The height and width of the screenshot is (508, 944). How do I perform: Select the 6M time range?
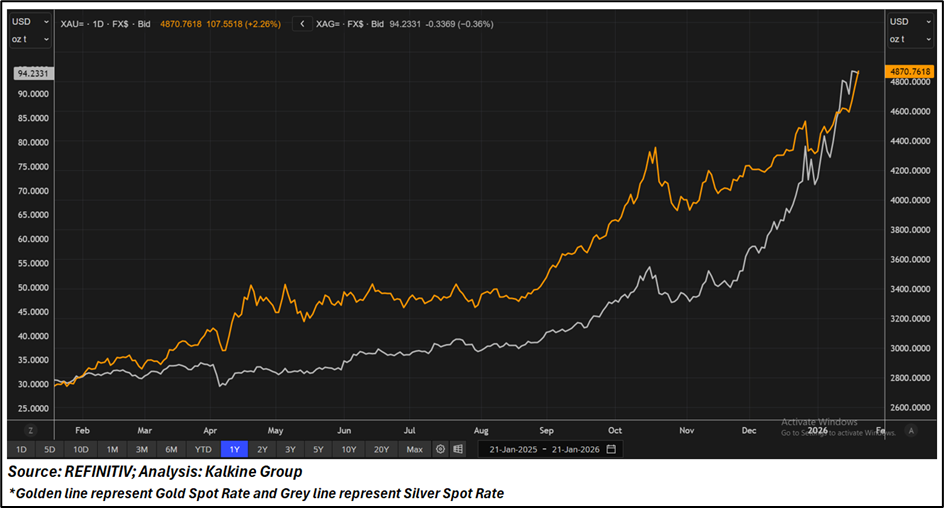point(172,449)
